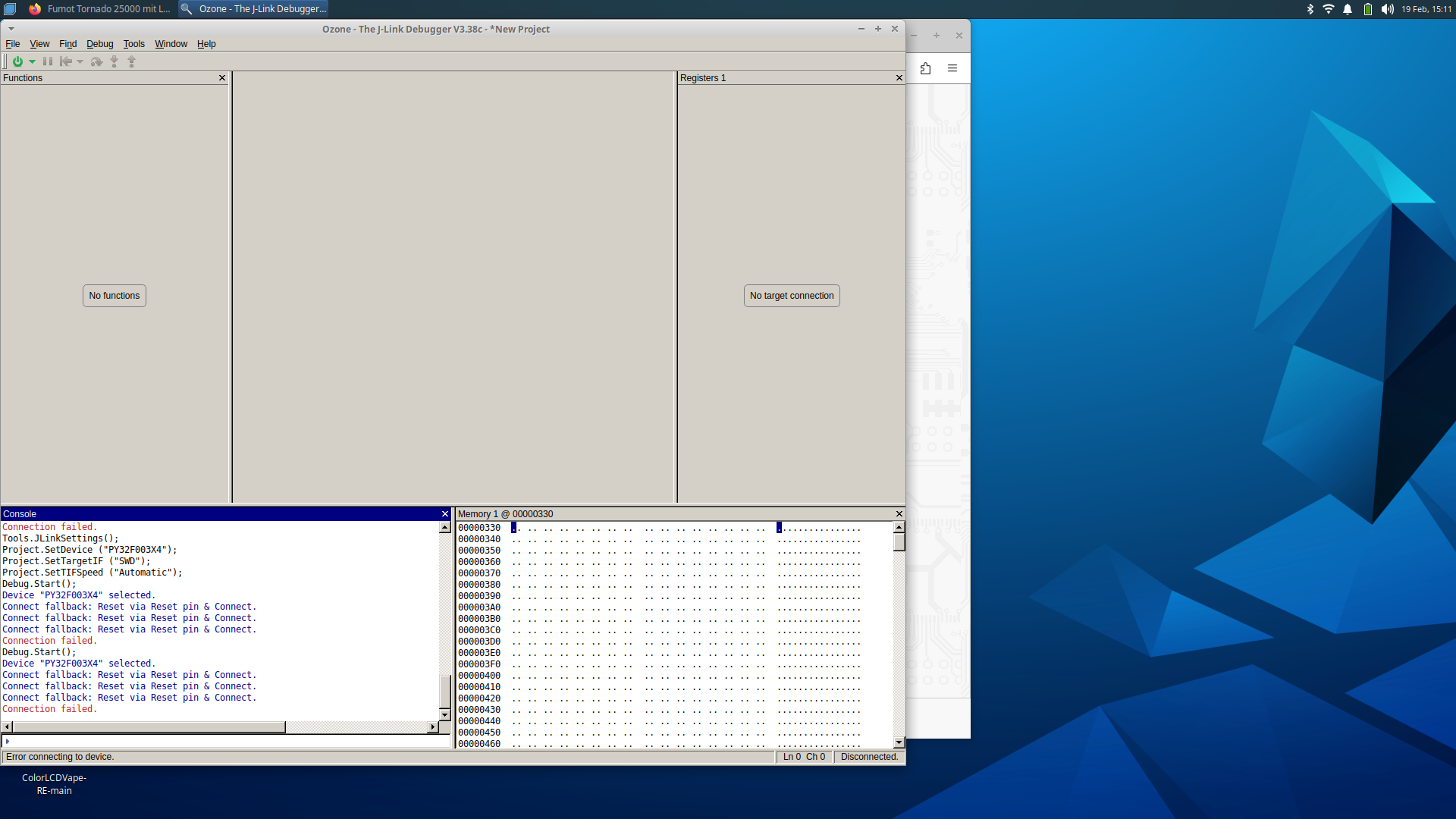The image size is (1456, 819).
Task: Click the Bluetooth tray icon
Action: pos(1310,9)
